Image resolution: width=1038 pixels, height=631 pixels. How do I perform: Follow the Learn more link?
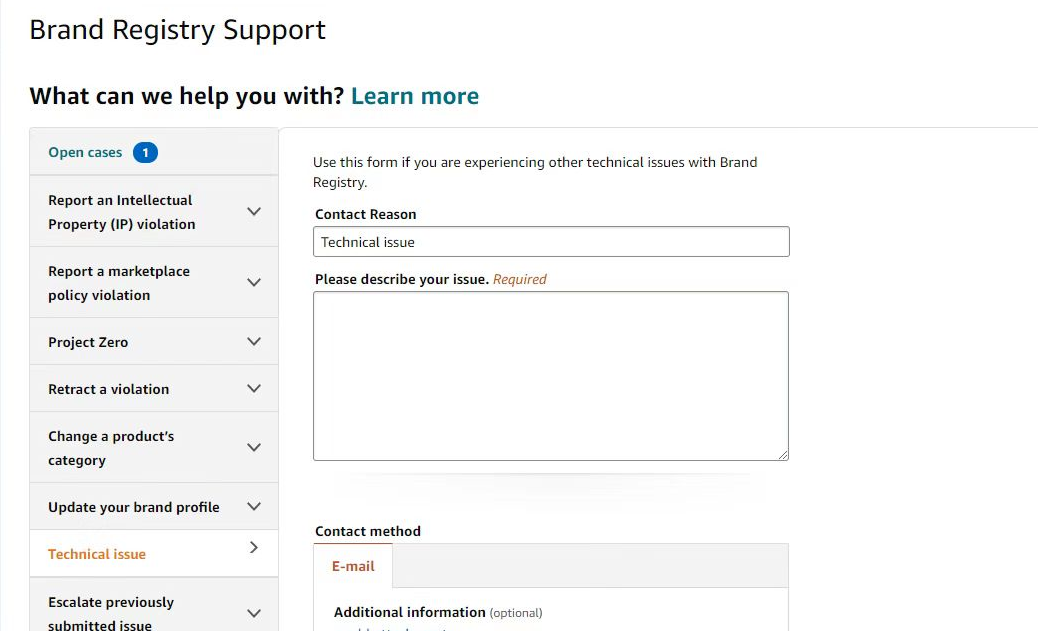415,96
